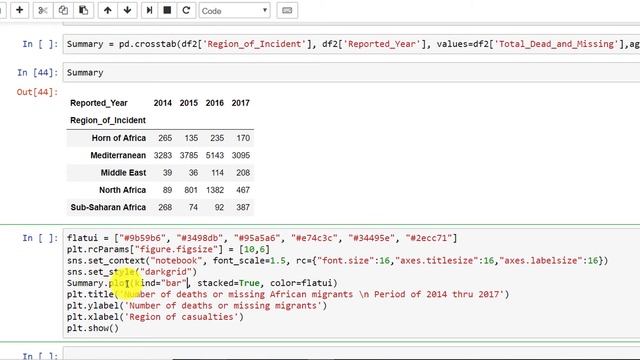Click the plt.ylabel code line
The image size is (640, 360).
point(197,305)
